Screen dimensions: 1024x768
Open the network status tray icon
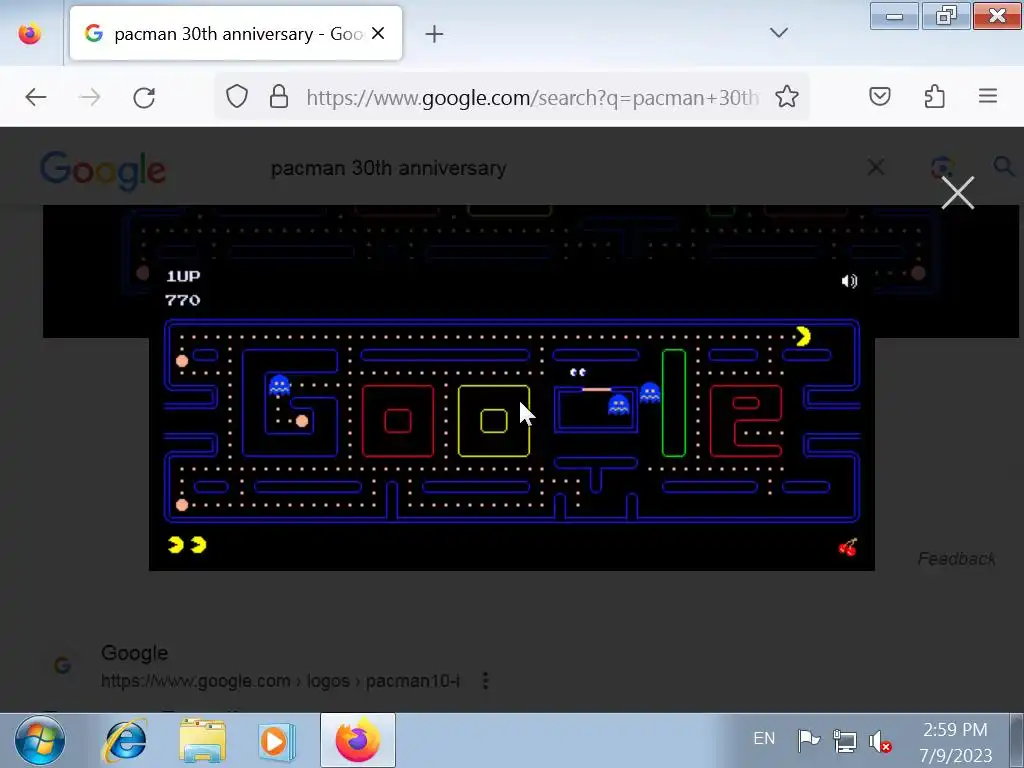click(x=844, y=741)
